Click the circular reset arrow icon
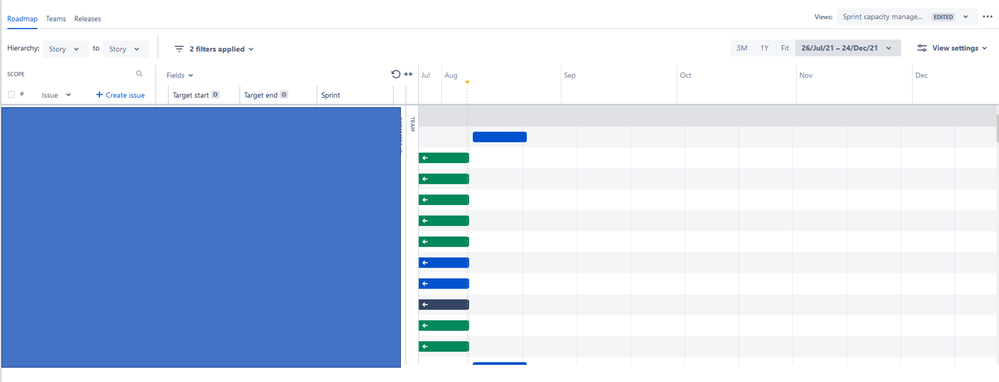Screen dimensions: 999x382 (396, 74)
